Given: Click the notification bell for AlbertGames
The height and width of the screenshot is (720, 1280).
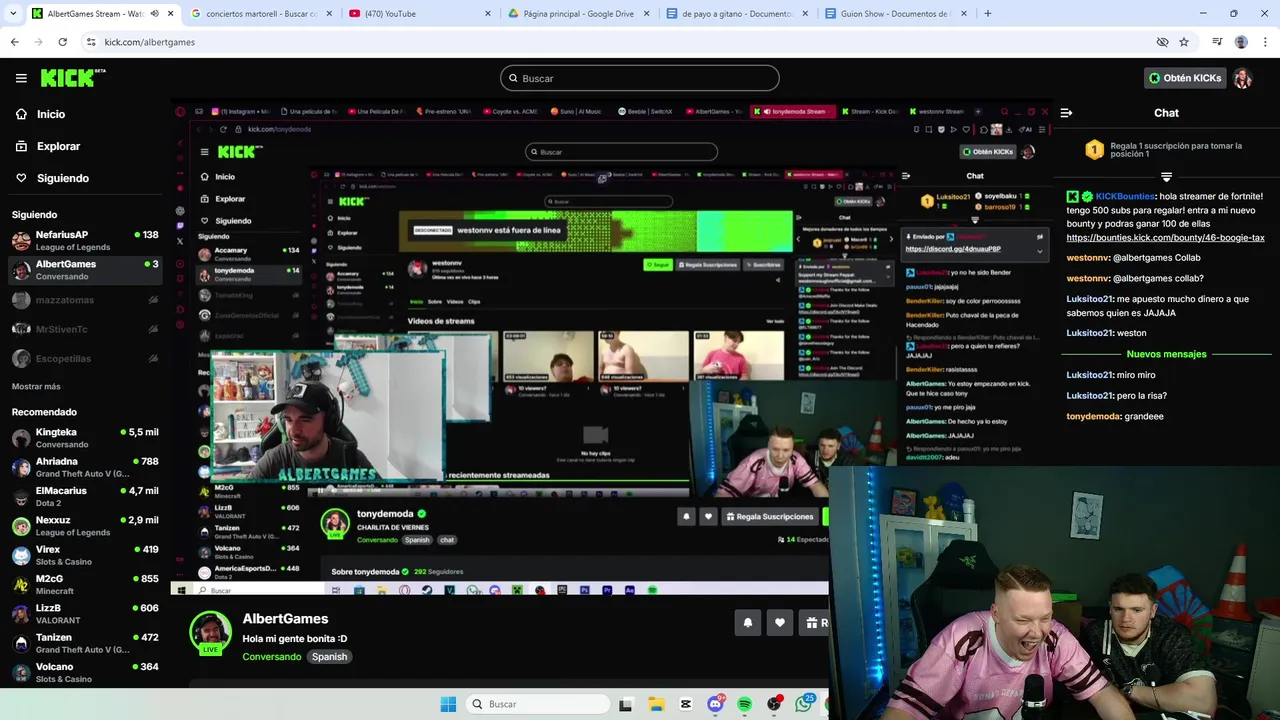Looking at the screenshot, I should tap(747, 622).
